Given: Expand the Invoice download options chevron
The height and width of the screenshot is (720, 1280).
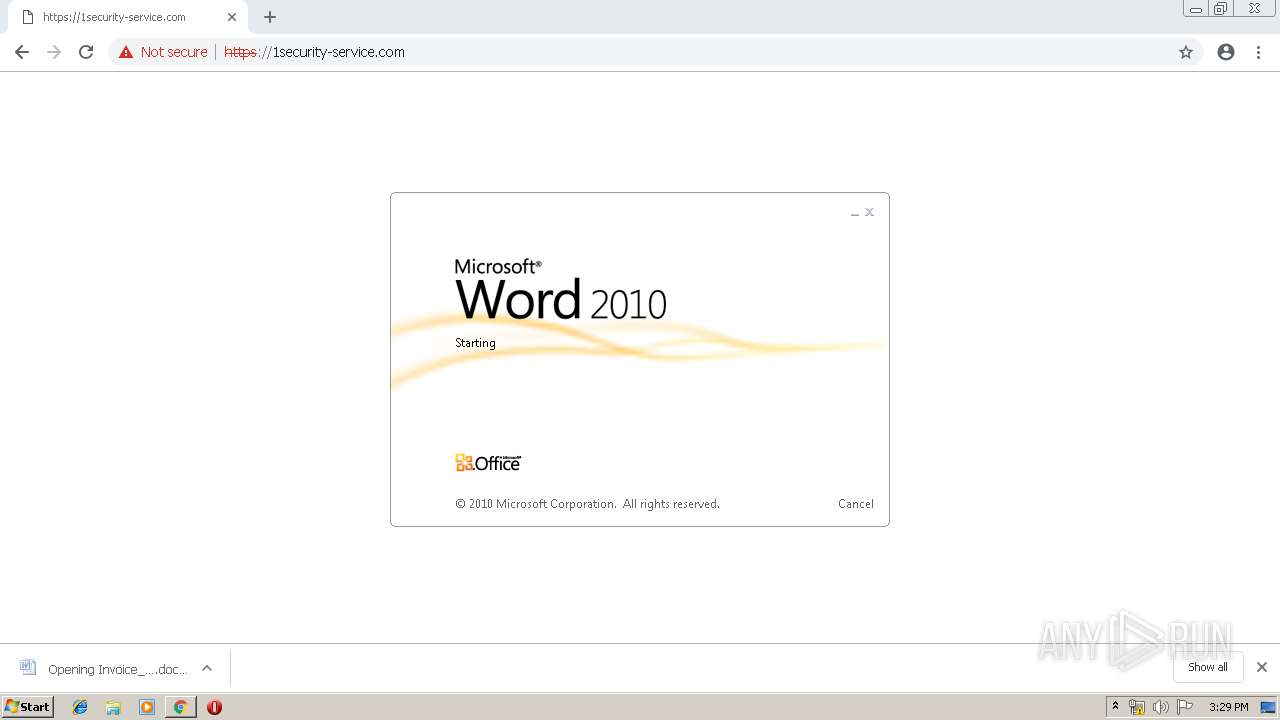Looking at the screenshot, I should click(x=207, y=668).
